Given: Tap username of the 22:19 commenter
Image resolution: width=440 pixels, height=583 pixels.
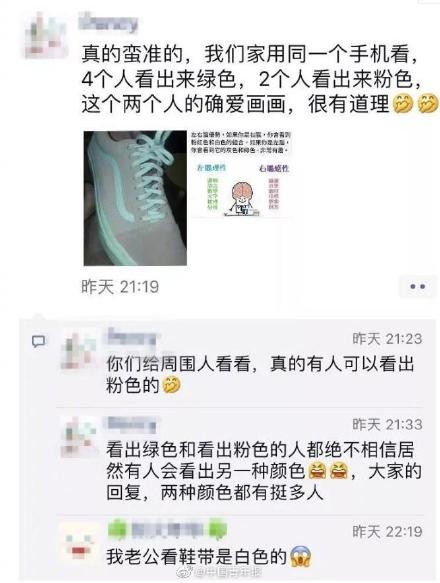Looking at the screenshot, I should 167,529.
